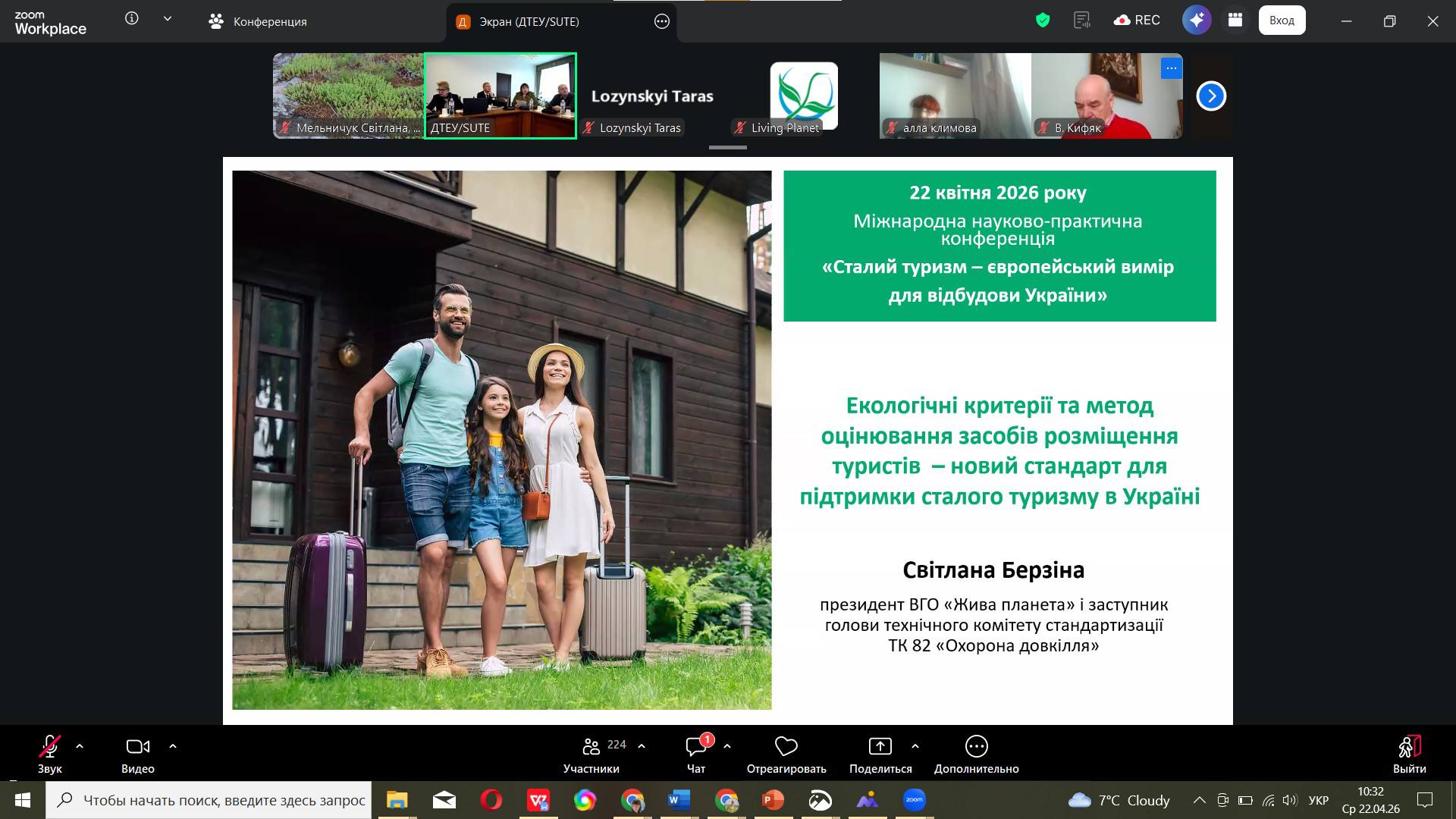This screenshot has width=1456, height=819.
Task: Click the green encryption shield icon
Action: 1043,20
